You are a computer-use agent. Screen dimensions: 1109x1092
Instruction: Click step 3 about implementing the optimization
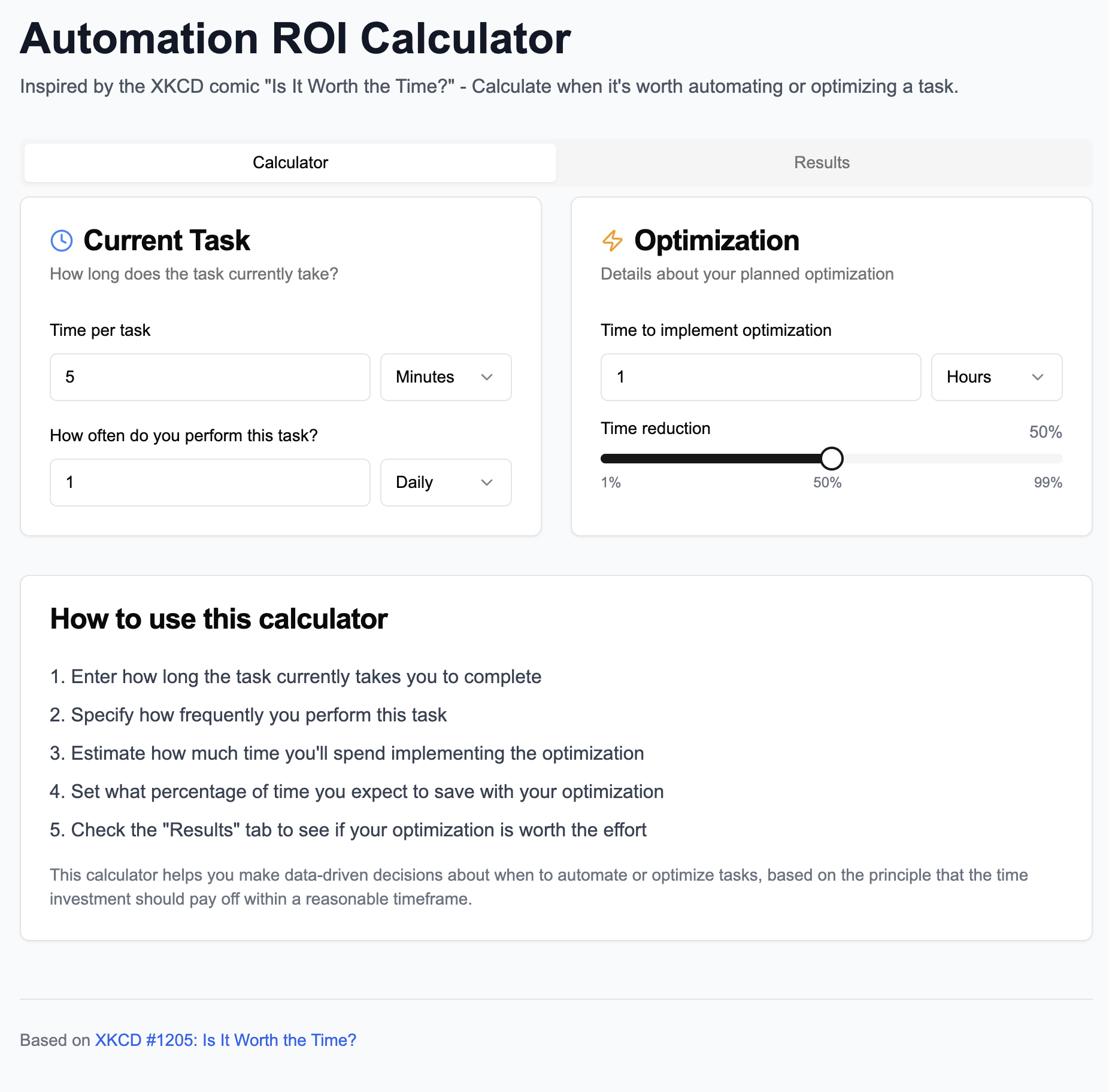point(347,753)
